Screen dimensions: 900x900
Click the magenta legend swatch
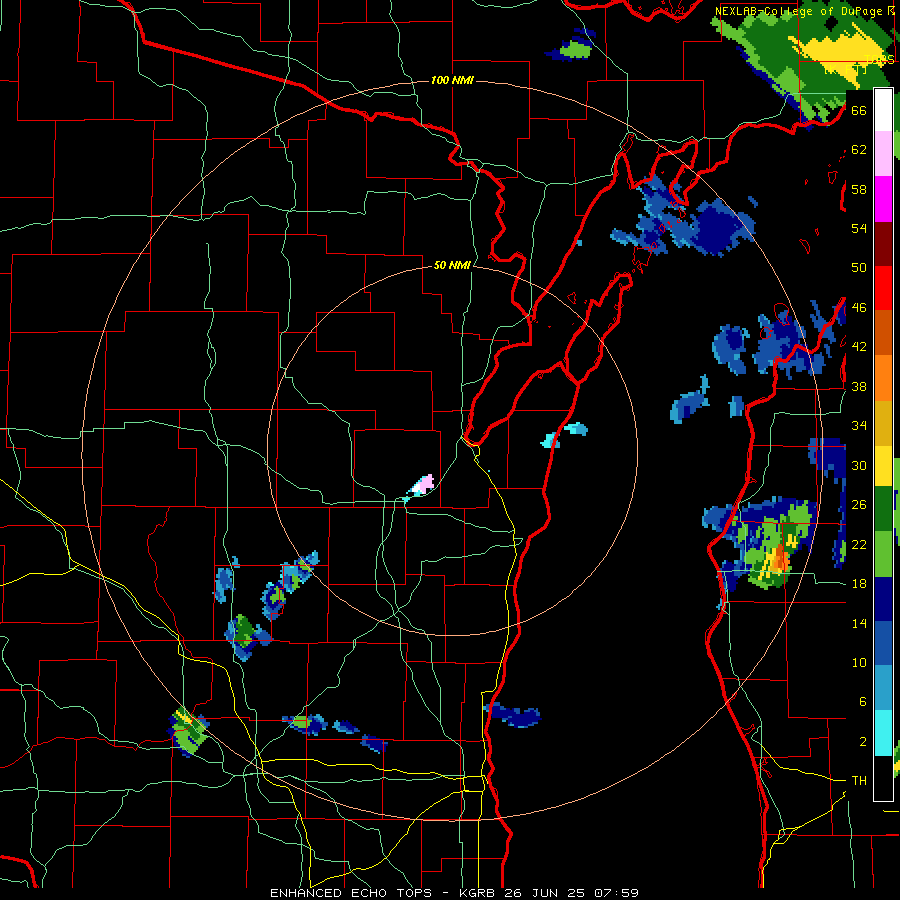pyautogui.click(x=883, y=199)
